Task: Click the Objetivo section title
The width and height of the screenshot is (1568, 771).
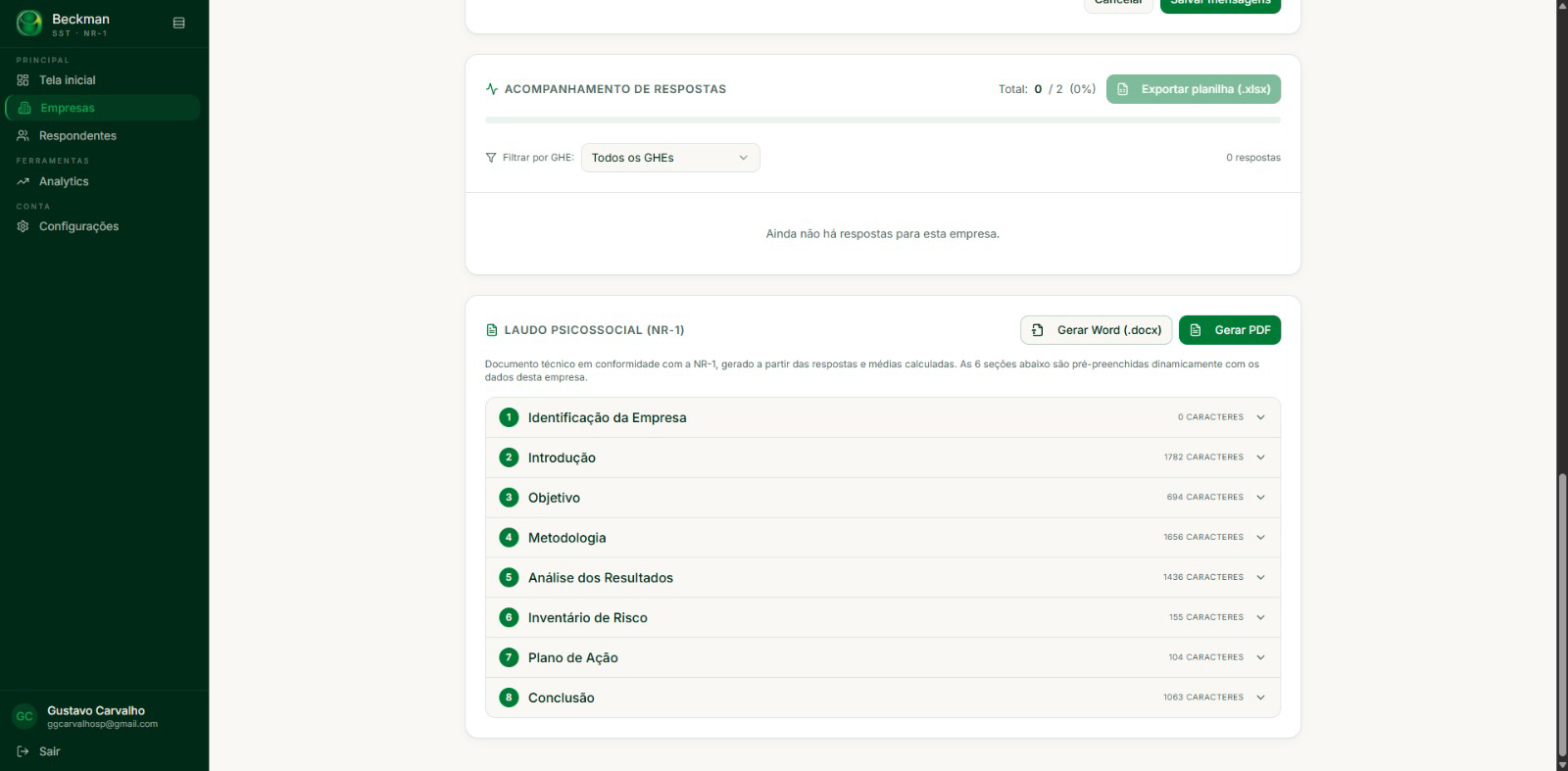Action: tap(554, 498)
